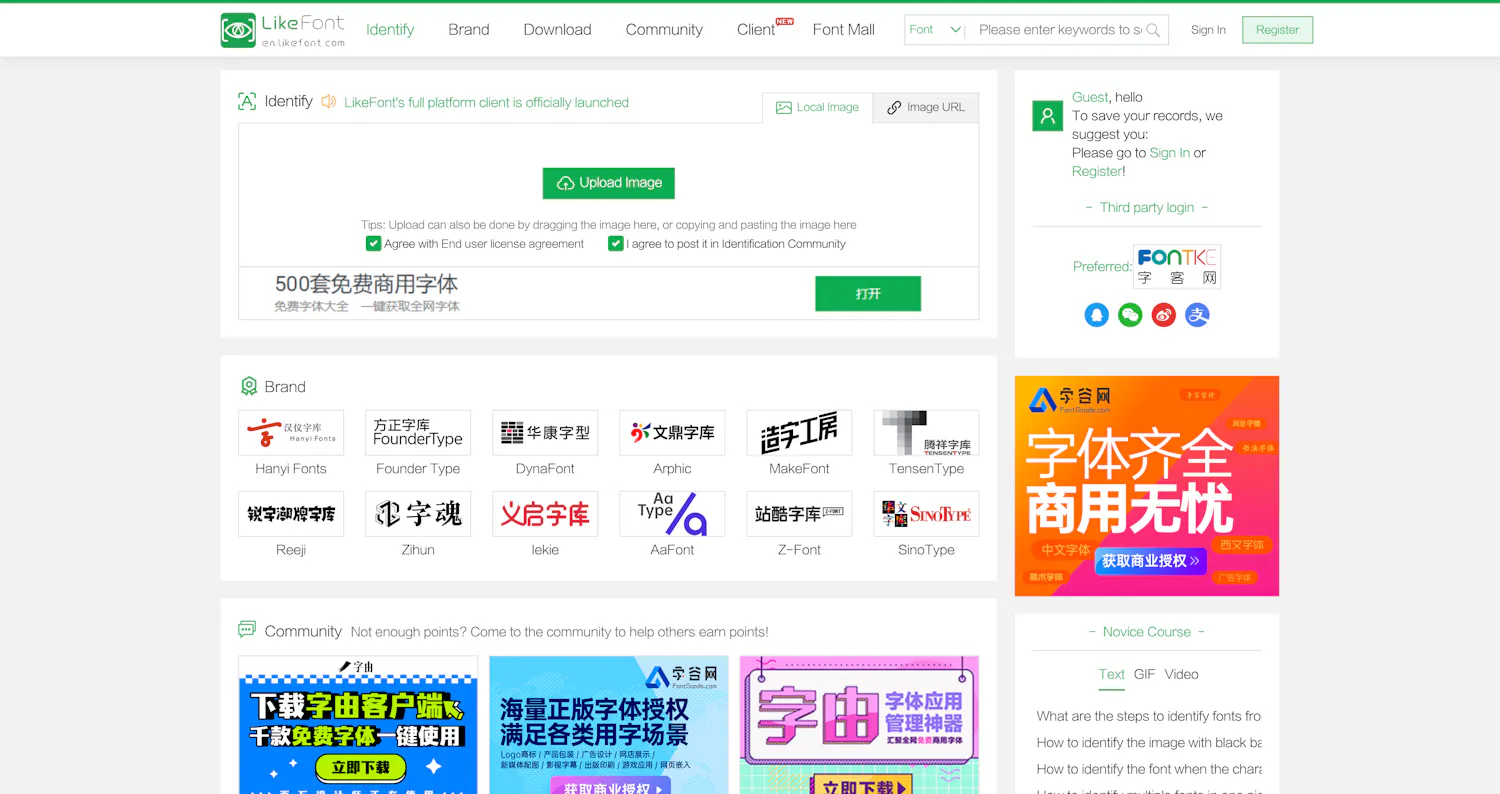Open the FontGoods orange ad banner
Image resolution: width=1500 pixels, height=794 pixels.
tap(1147, 486)
